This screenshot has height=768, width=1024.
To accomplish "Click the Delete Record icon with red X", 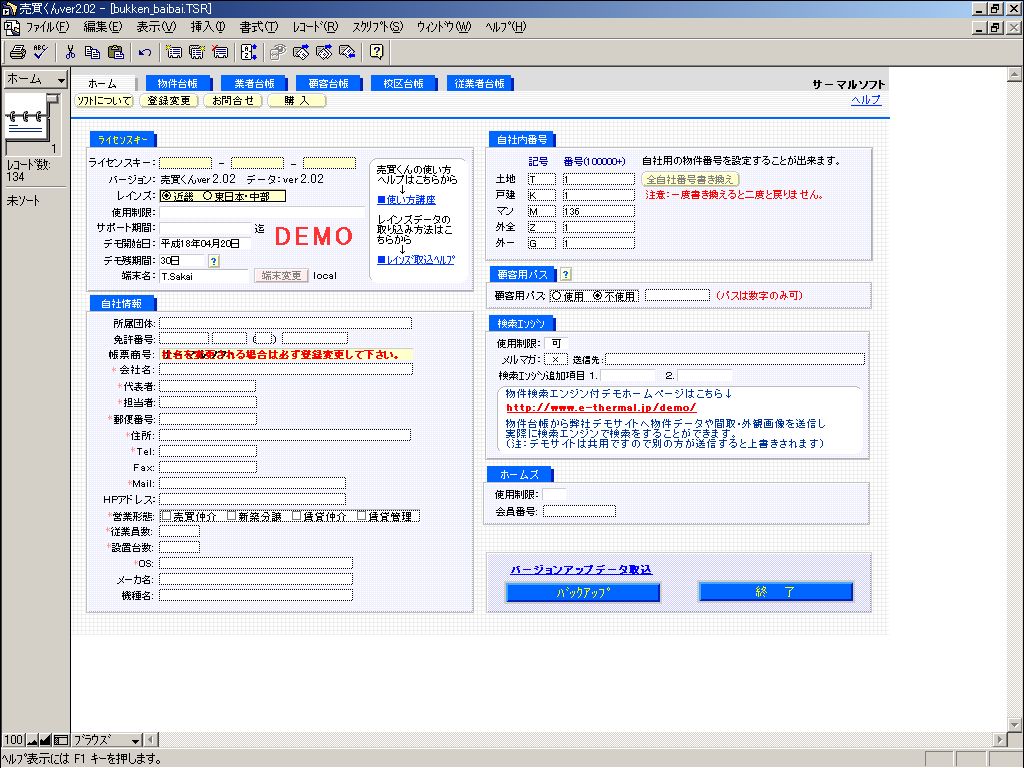I will pos(220,52).
